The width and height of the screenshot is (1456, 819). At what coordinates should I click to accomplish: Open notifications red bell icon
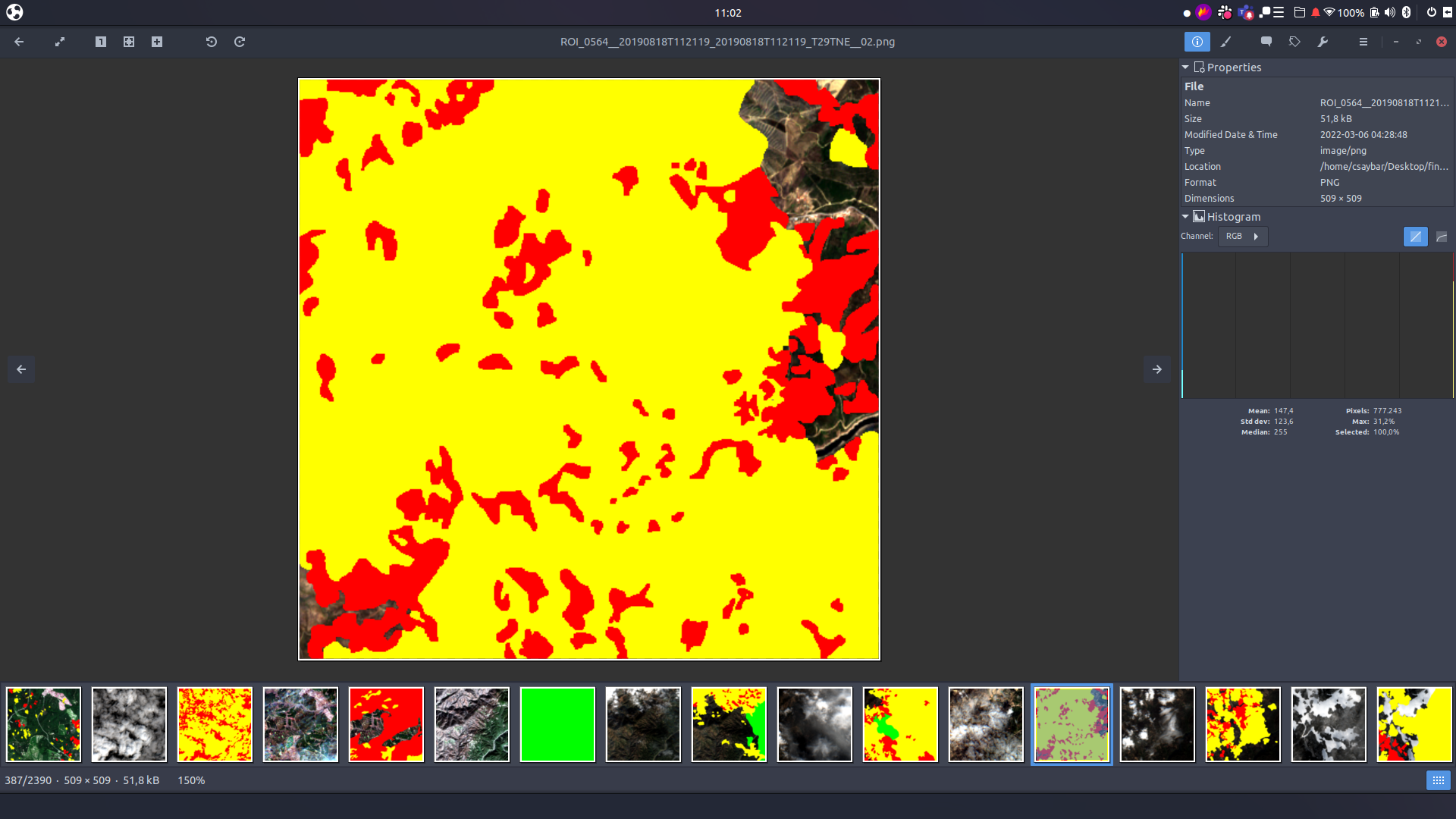(x=1316, y=12)
